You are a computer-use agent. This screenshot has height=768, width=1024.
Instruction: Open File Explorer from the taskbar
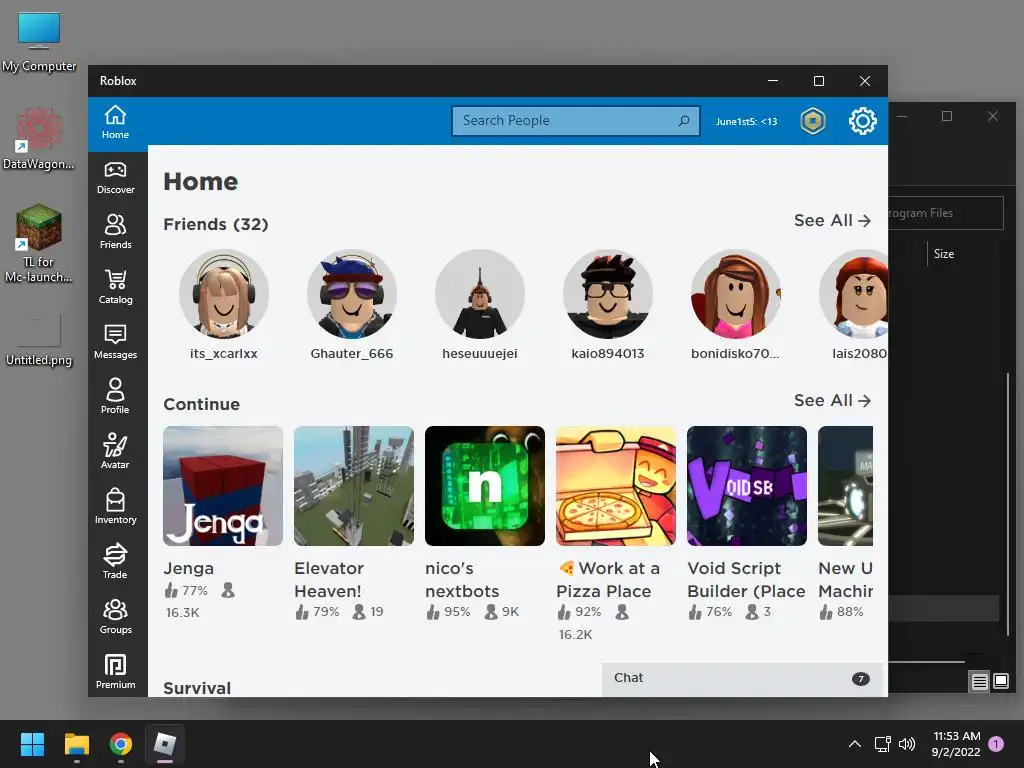[76, 744]
